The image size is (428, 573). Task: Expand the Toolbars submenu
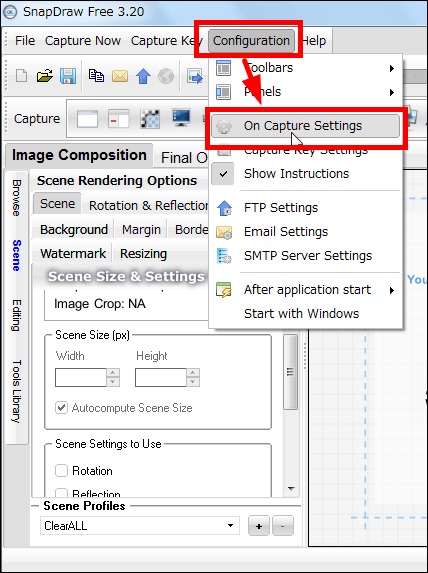pos(307,68)
